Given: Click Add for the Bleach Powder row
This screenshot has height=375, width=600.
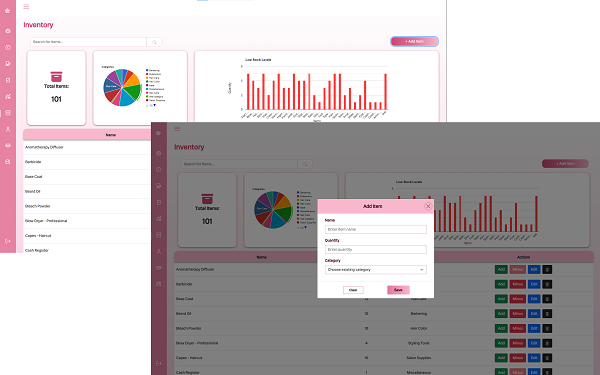Looking at the screenshot, I should [501, 328].
